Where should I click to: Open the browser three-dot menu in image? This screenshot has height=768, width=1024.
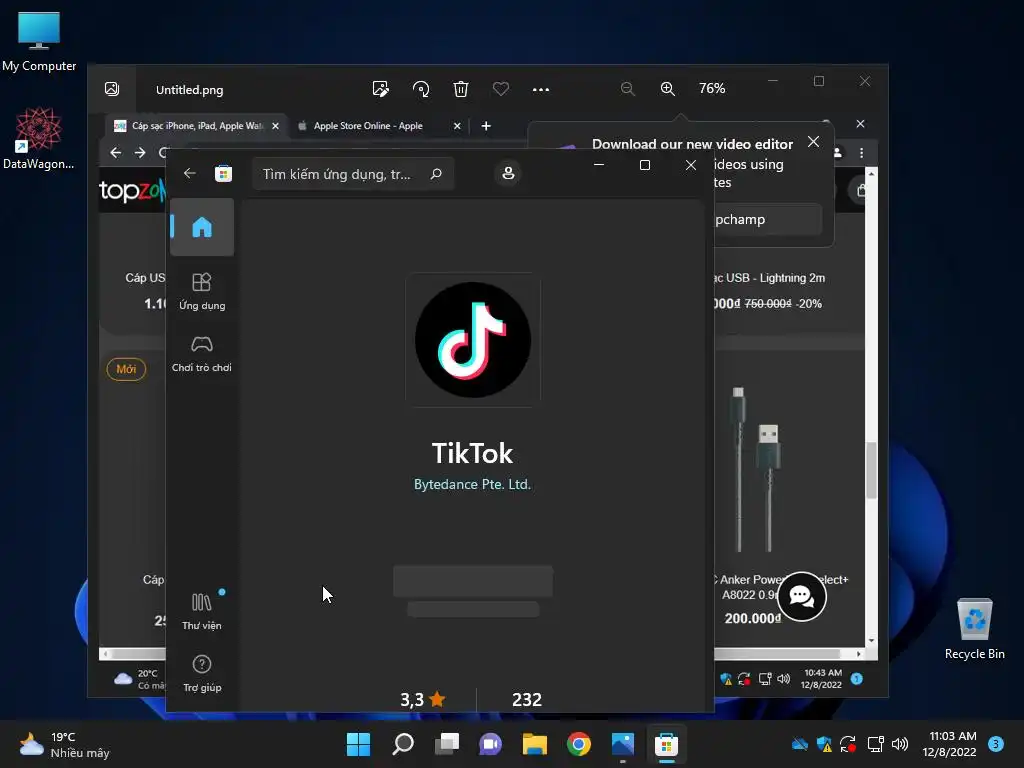[x=861, y=153]
